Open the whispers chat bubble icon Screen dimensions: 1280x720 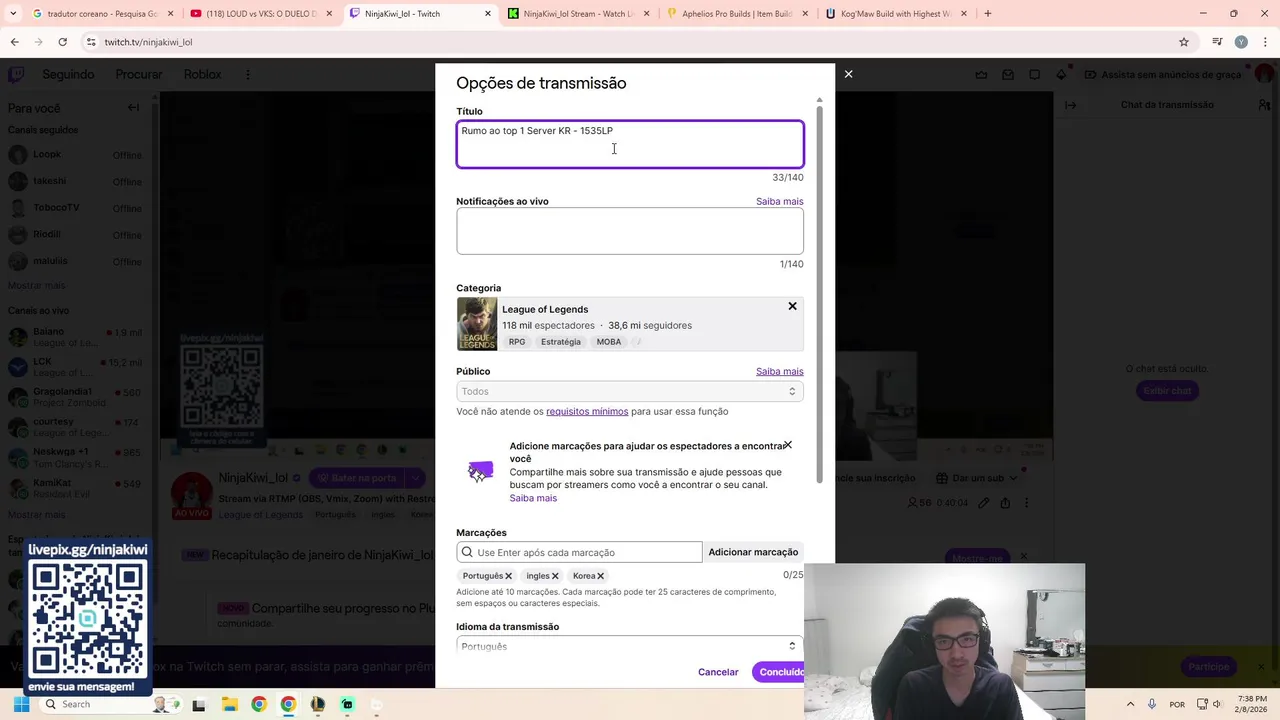pyautogui.click(x=1035, y=74)
